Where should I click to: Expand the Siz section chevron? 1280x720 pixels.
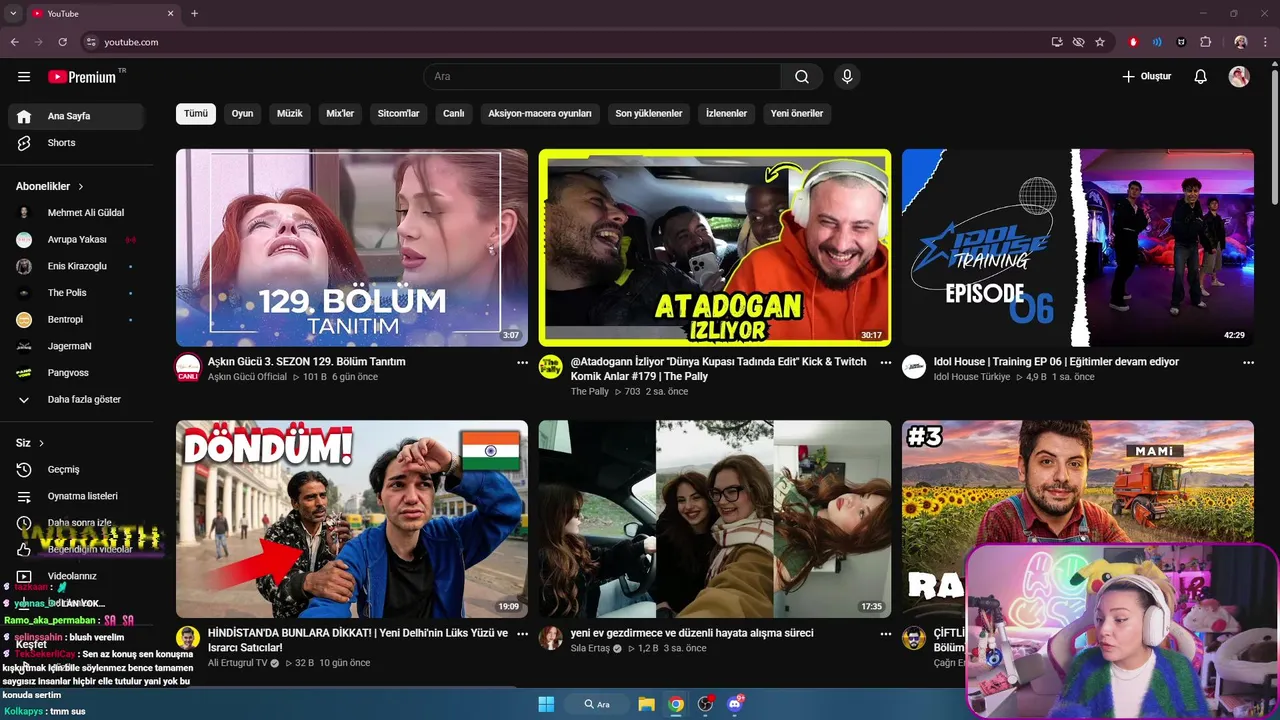(41, 443)
